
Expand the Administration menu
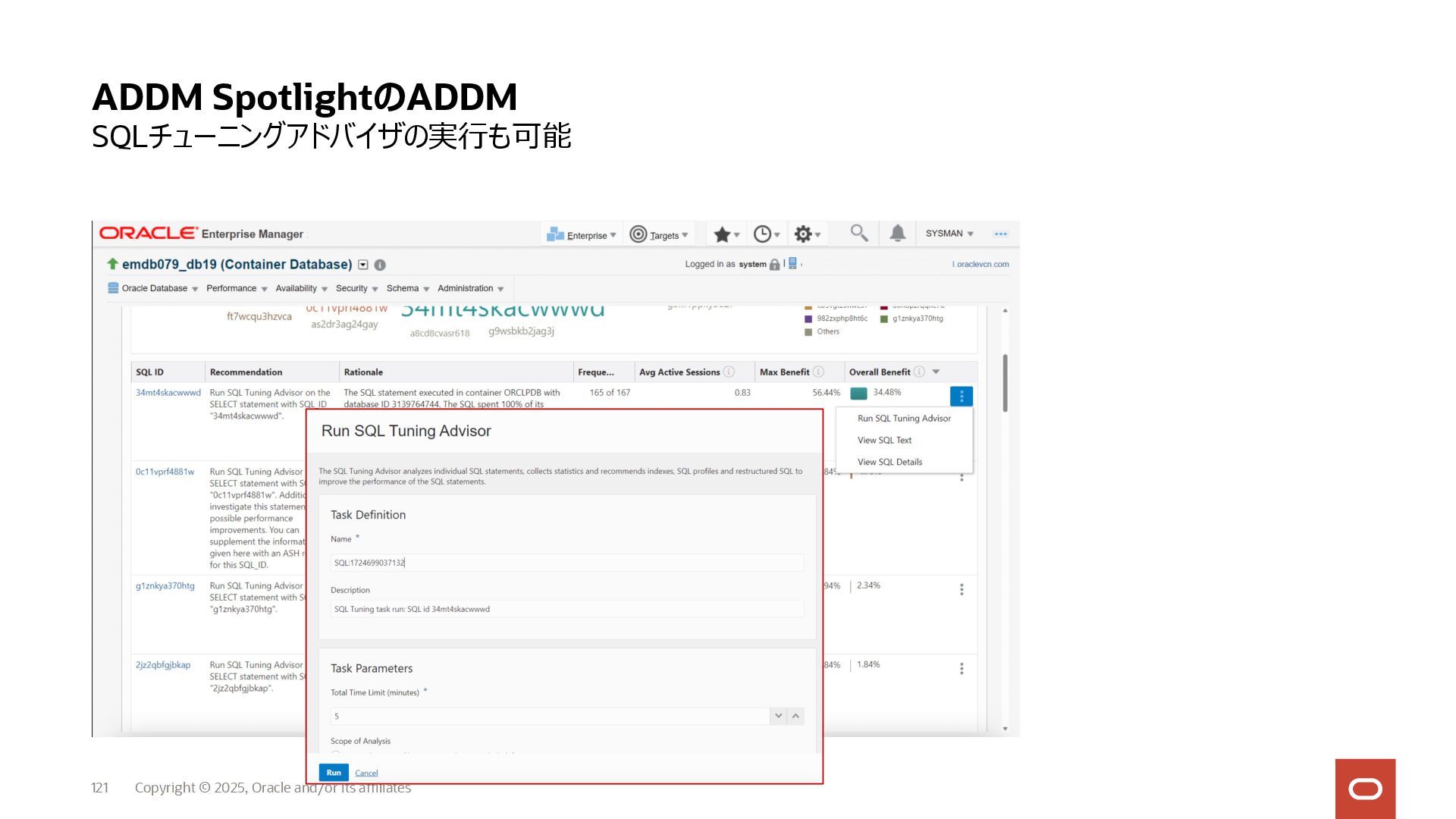[470, 288]
